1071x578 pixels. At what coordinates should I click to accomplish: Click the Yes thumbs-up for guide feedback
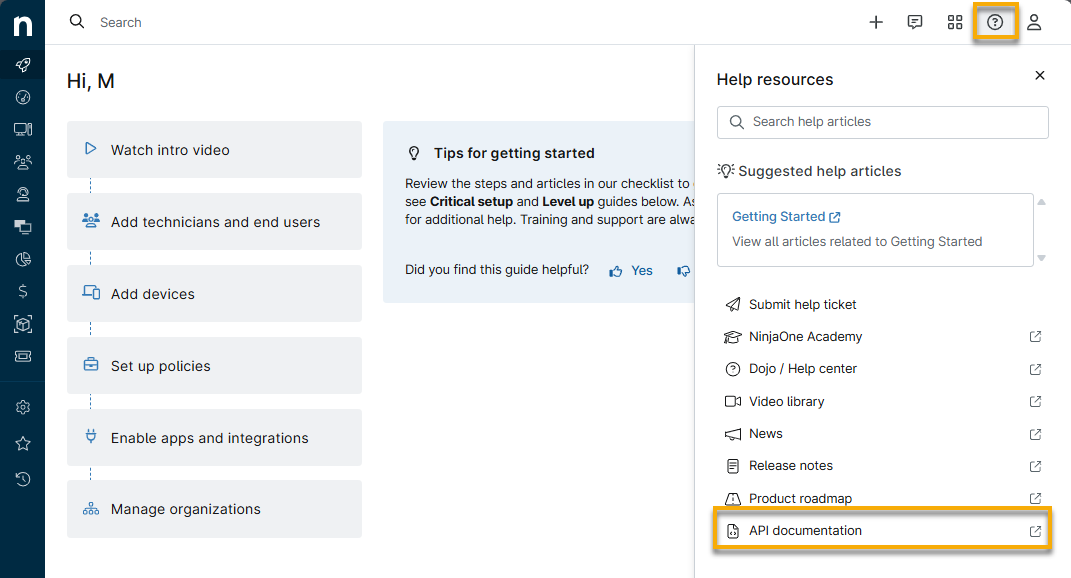(x=631, y=270)
